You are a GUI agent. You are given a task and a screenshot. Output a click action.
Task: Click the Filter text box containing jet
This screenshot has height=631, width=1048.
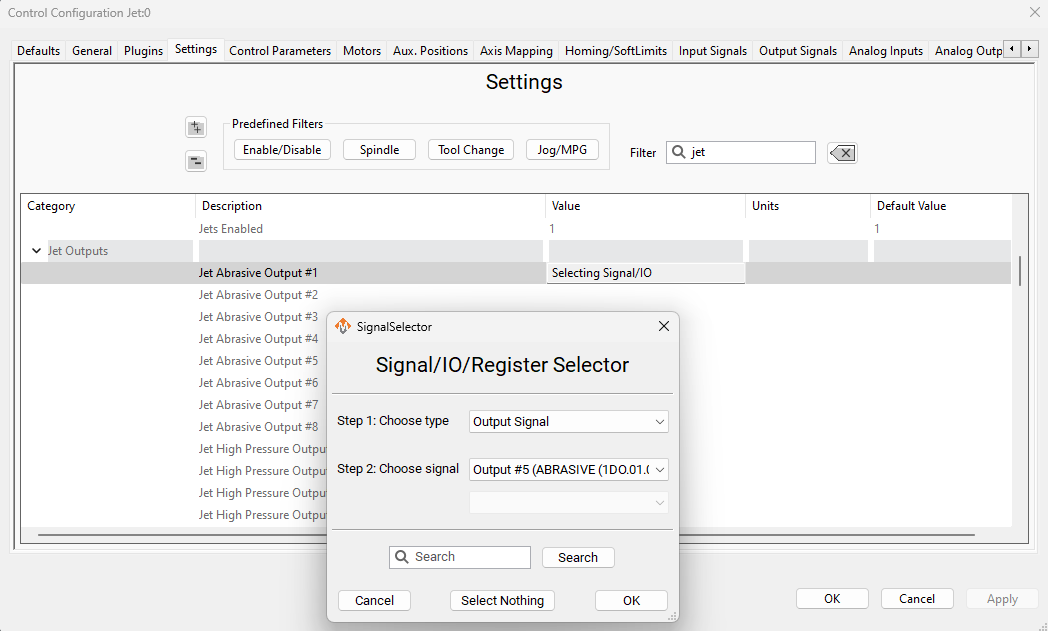[x=750, y=153]
